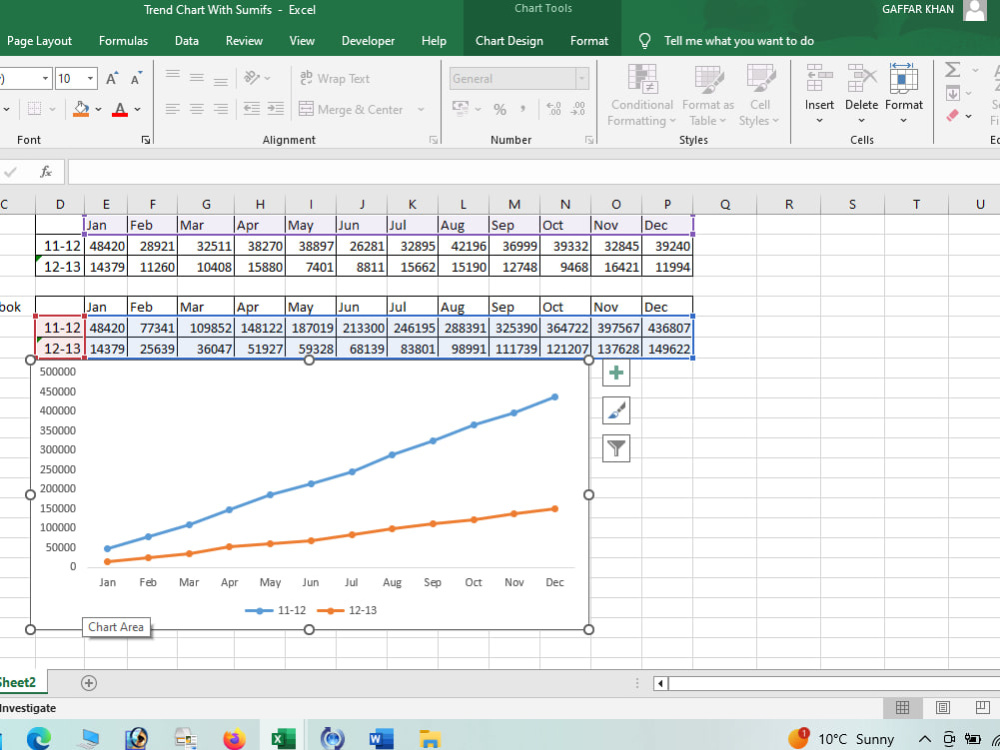Decrease decimal places
1000x750 pixels.
click(x=578, y=109)
